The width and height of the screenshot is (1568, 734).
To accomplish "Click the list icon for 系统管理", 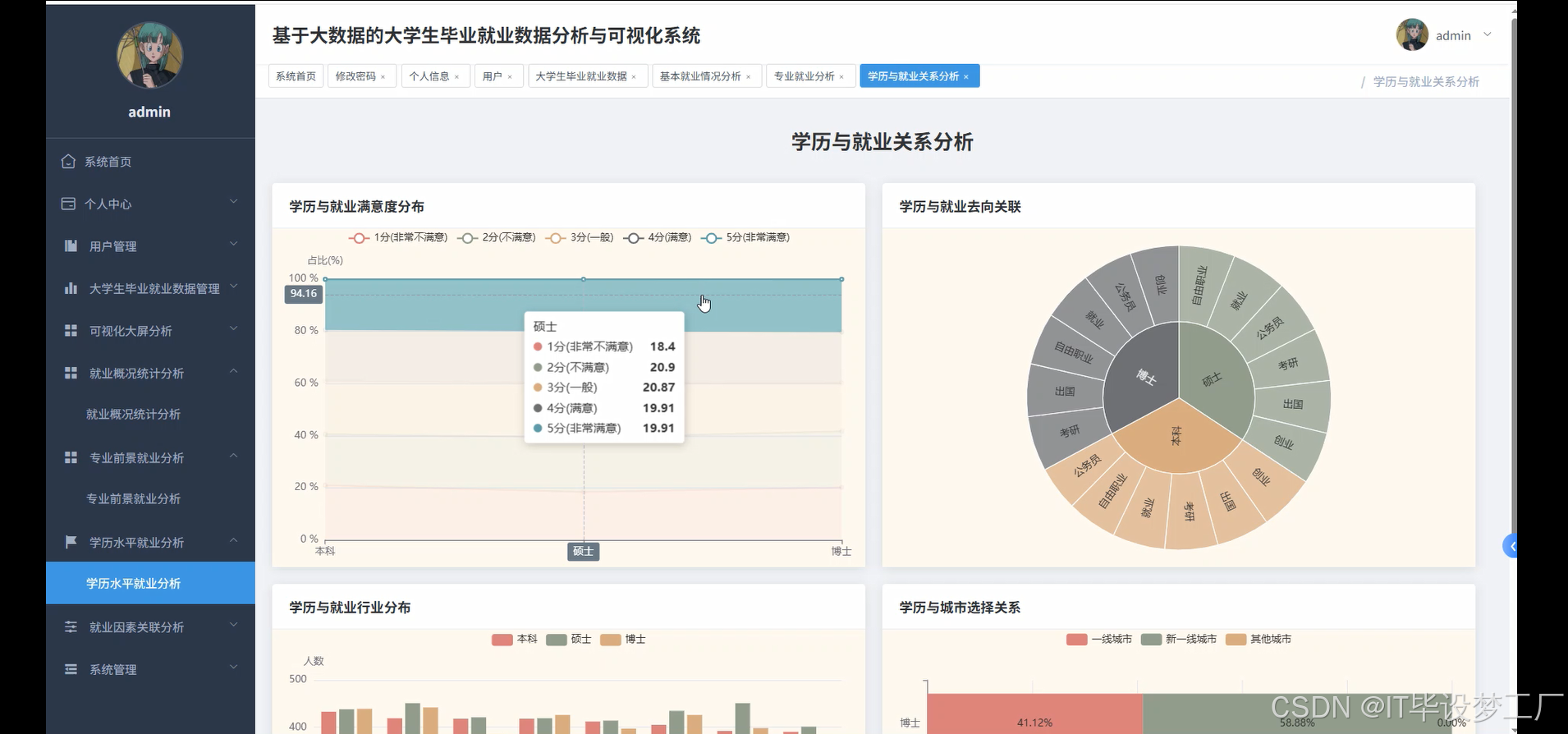I will [x=71, y=669].
